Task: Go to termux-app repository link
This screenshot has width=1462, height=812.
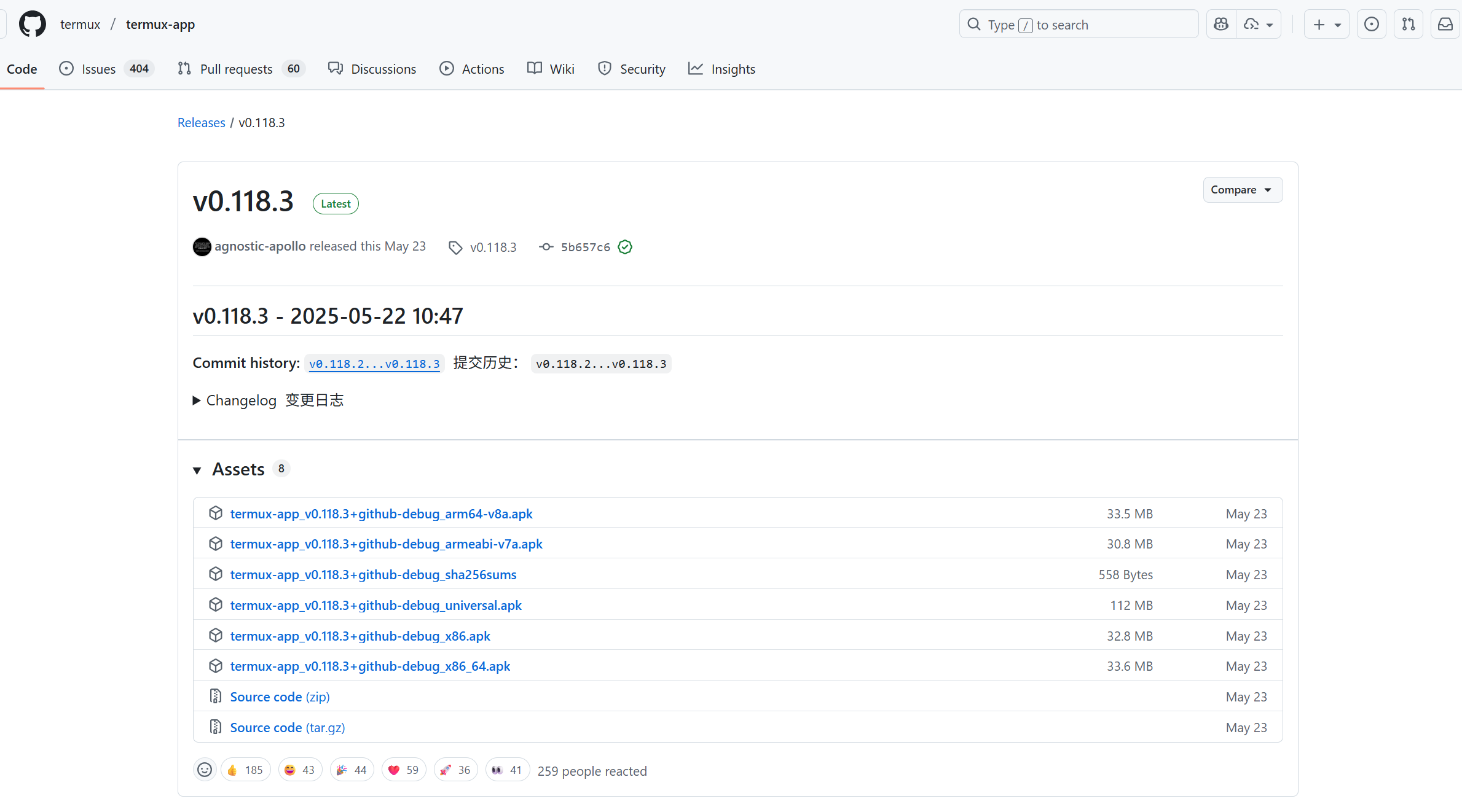Action: (160, 25)
